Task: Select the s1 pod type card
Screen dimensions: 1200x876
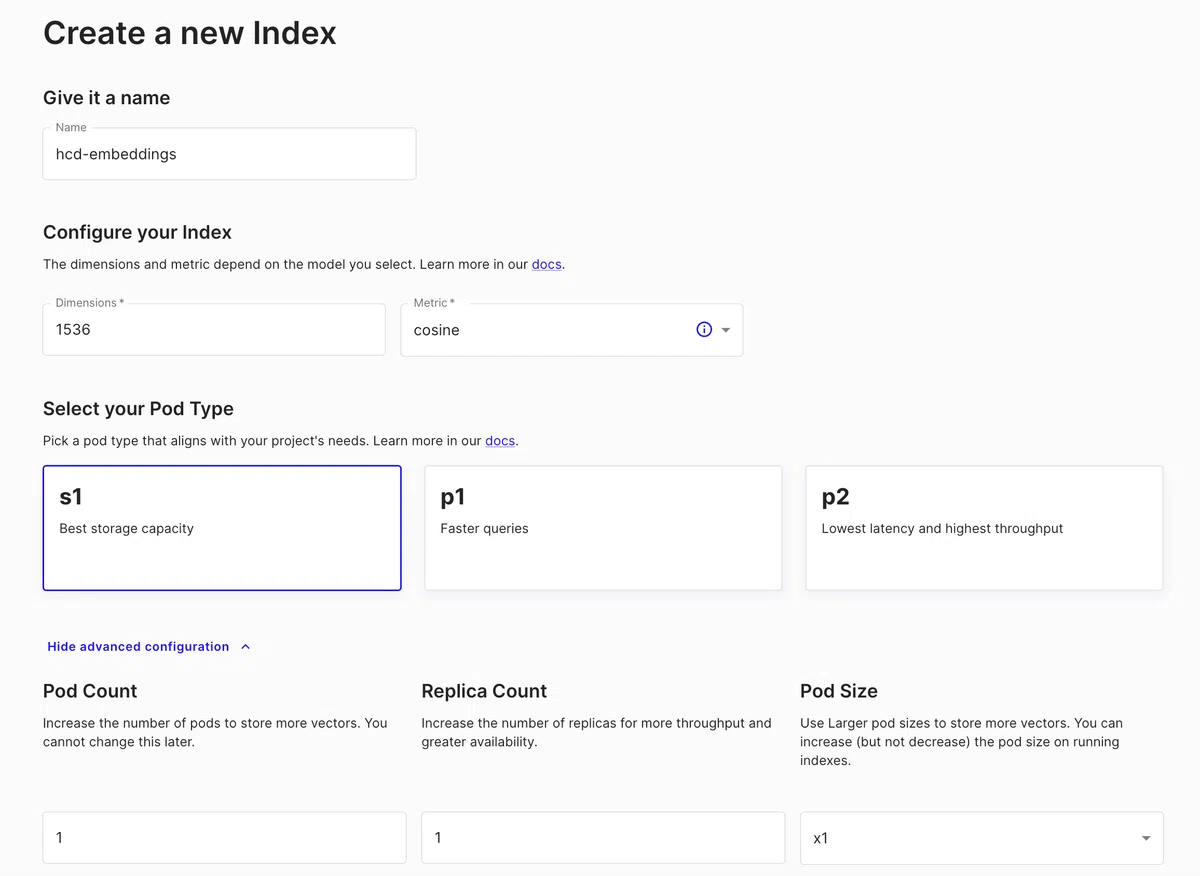Action: tap(222, 528)
